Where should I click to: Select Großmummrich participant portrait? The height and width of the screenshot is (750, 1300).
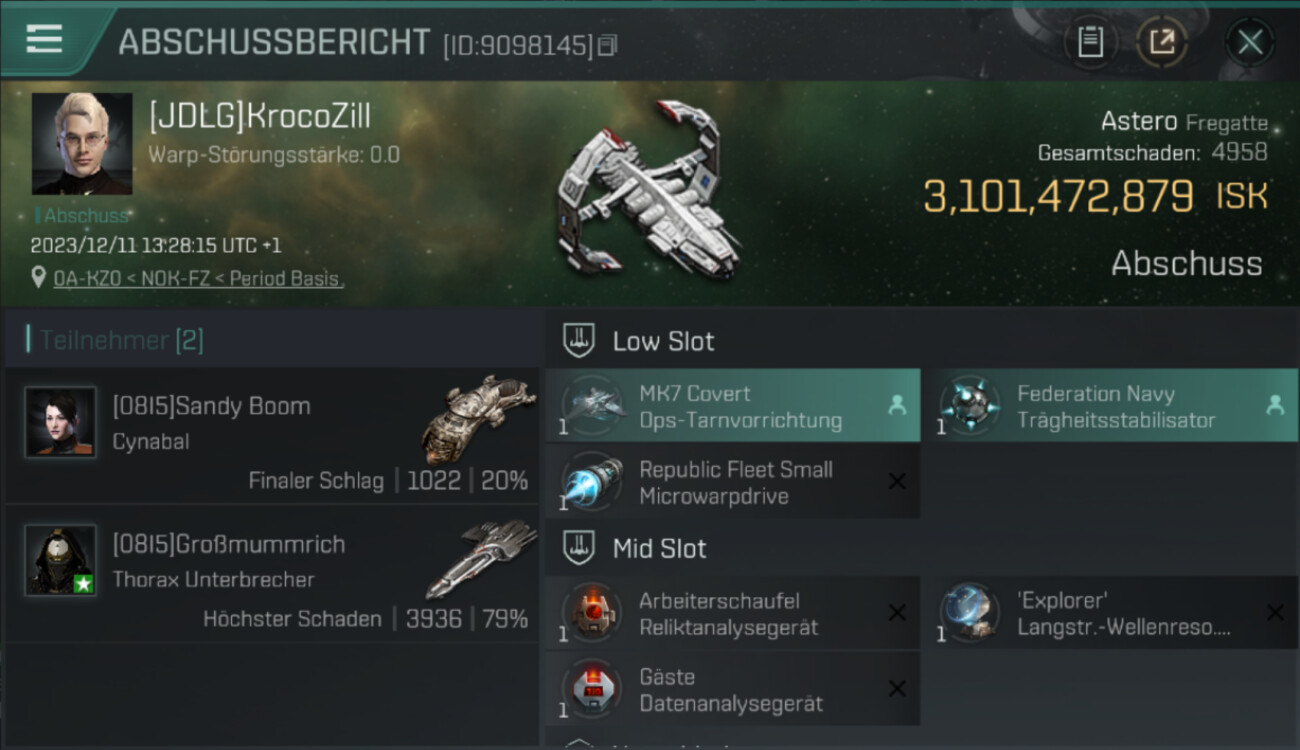60,559
